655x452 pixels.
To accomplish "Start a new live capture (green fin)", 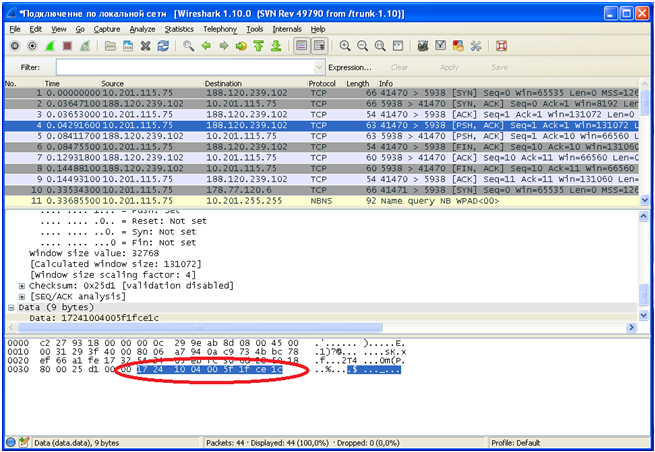I will [x=50, y=46].
